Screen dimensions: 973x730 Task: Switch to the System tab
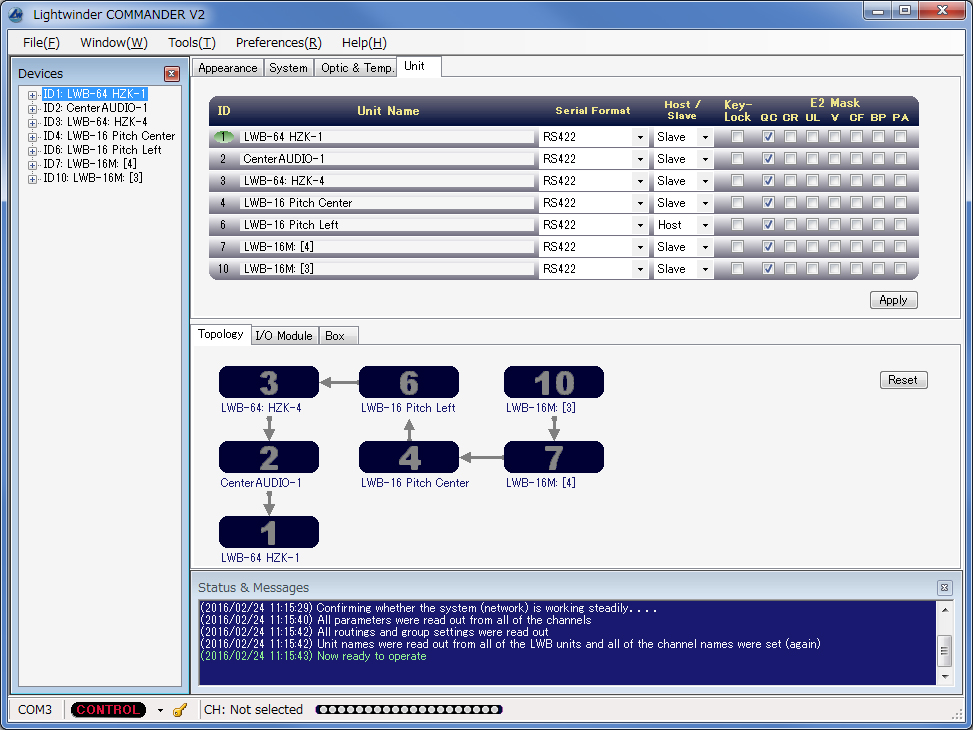(x=289, y=68)
